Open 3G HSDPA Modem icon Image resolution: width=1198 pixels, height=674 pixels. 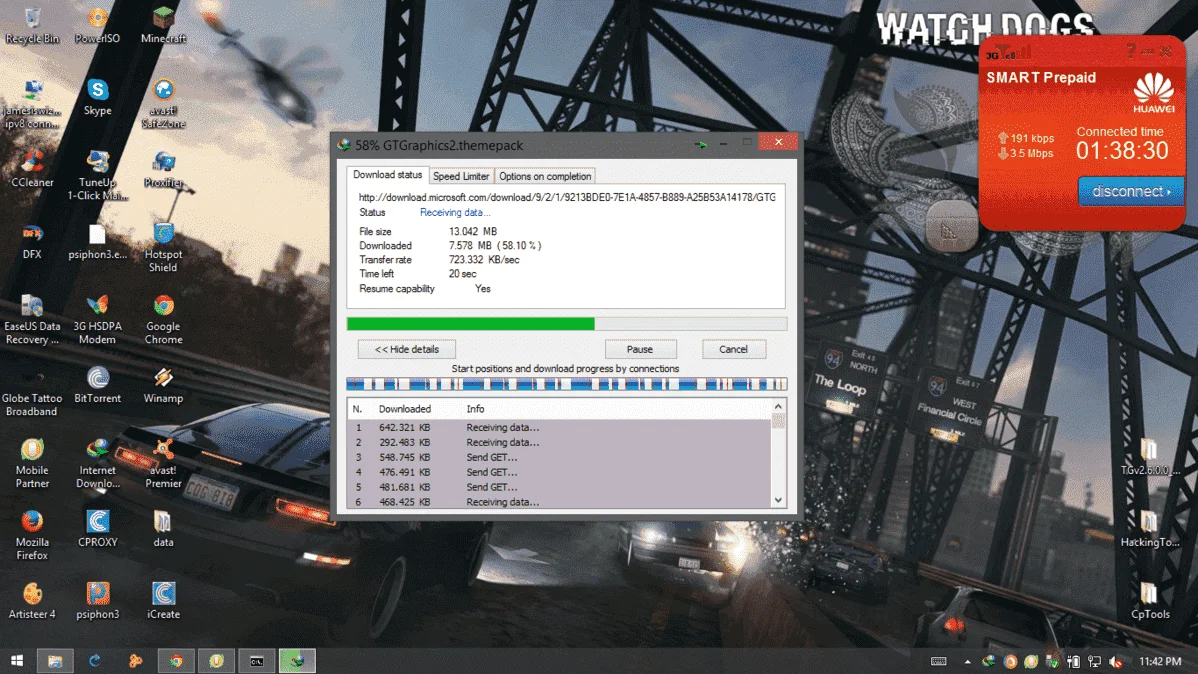tap(97, 319)
